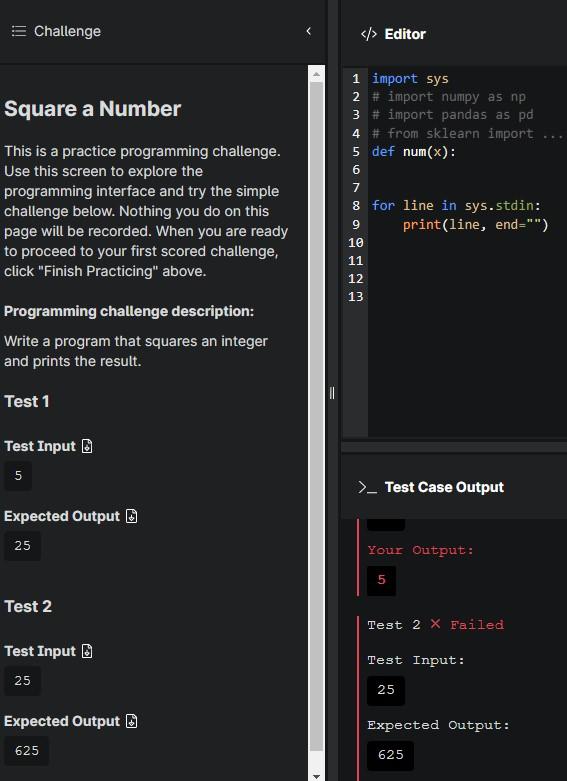Viewport: 567px width, 781px height.
Task: Click the Test Case Output terminal icon
Action: point(367,487)
